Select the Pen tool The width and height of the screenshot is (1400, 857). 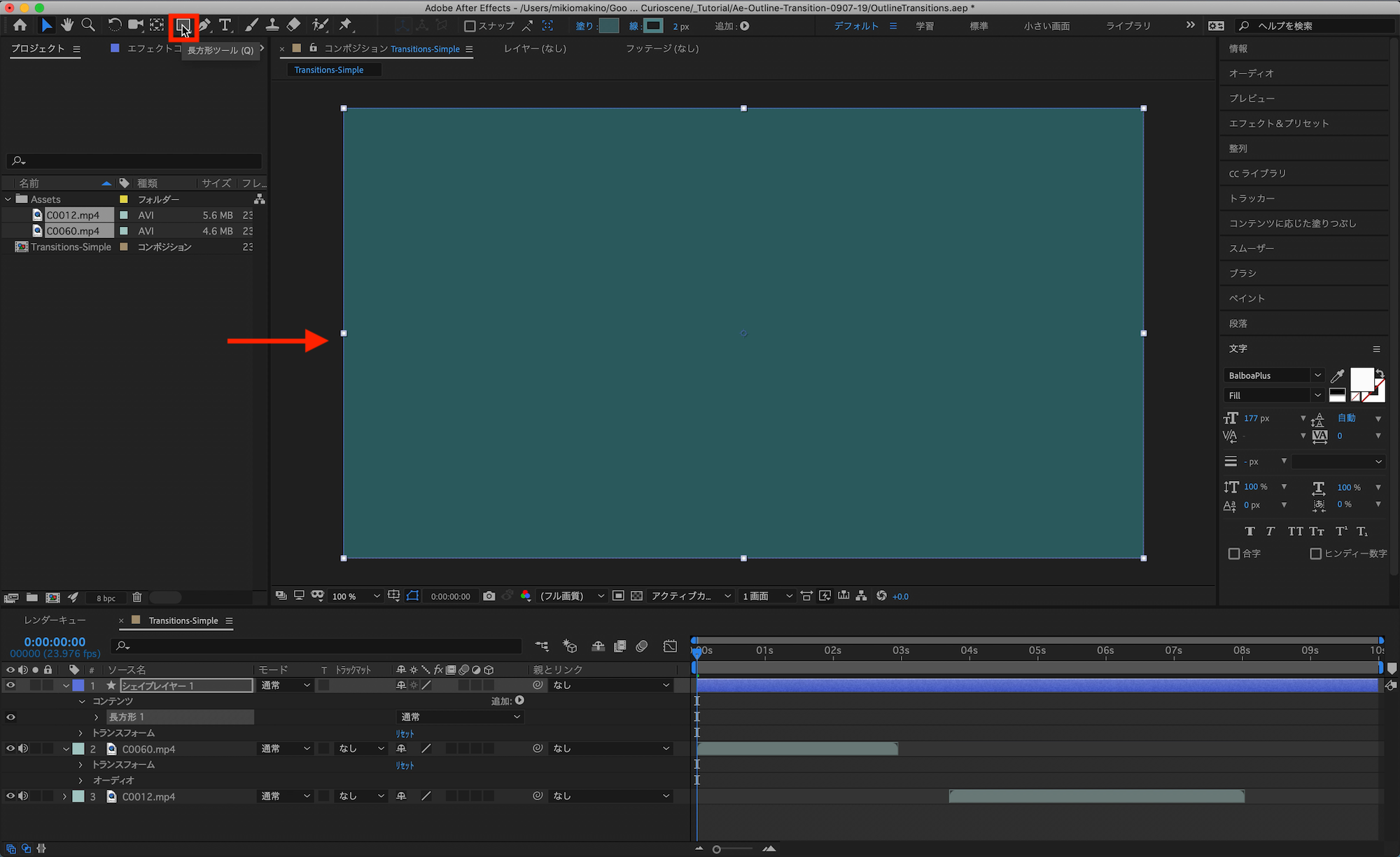coord(204,26)
